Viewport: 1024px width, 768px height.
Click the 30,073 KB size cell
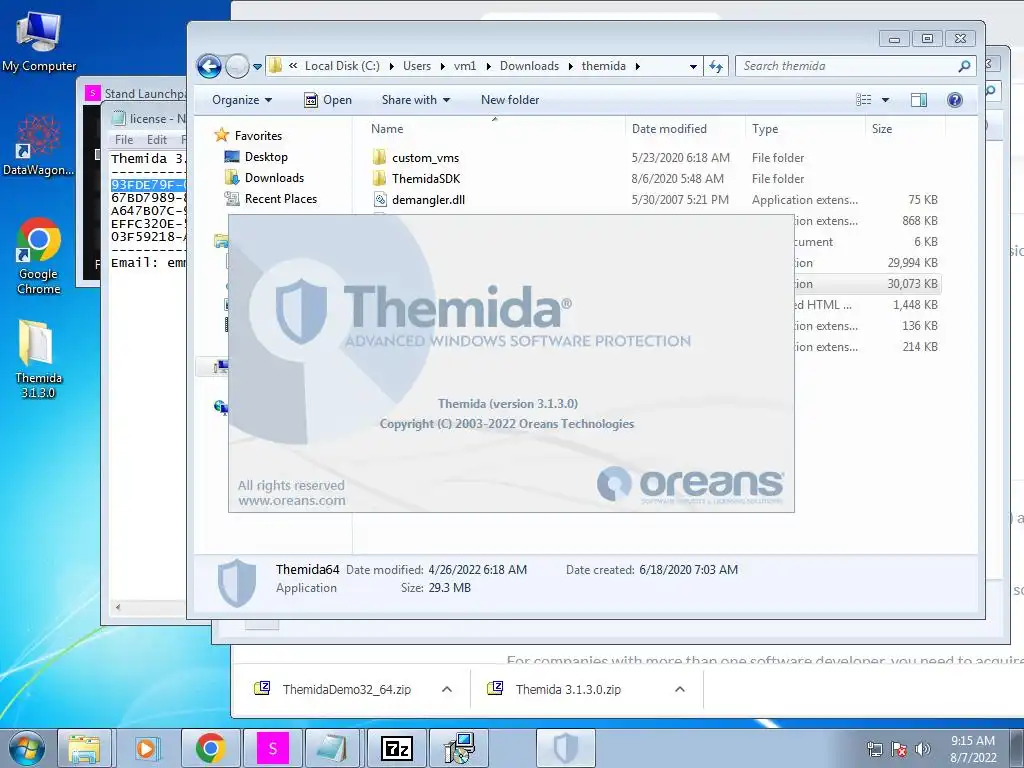point(912,284)
